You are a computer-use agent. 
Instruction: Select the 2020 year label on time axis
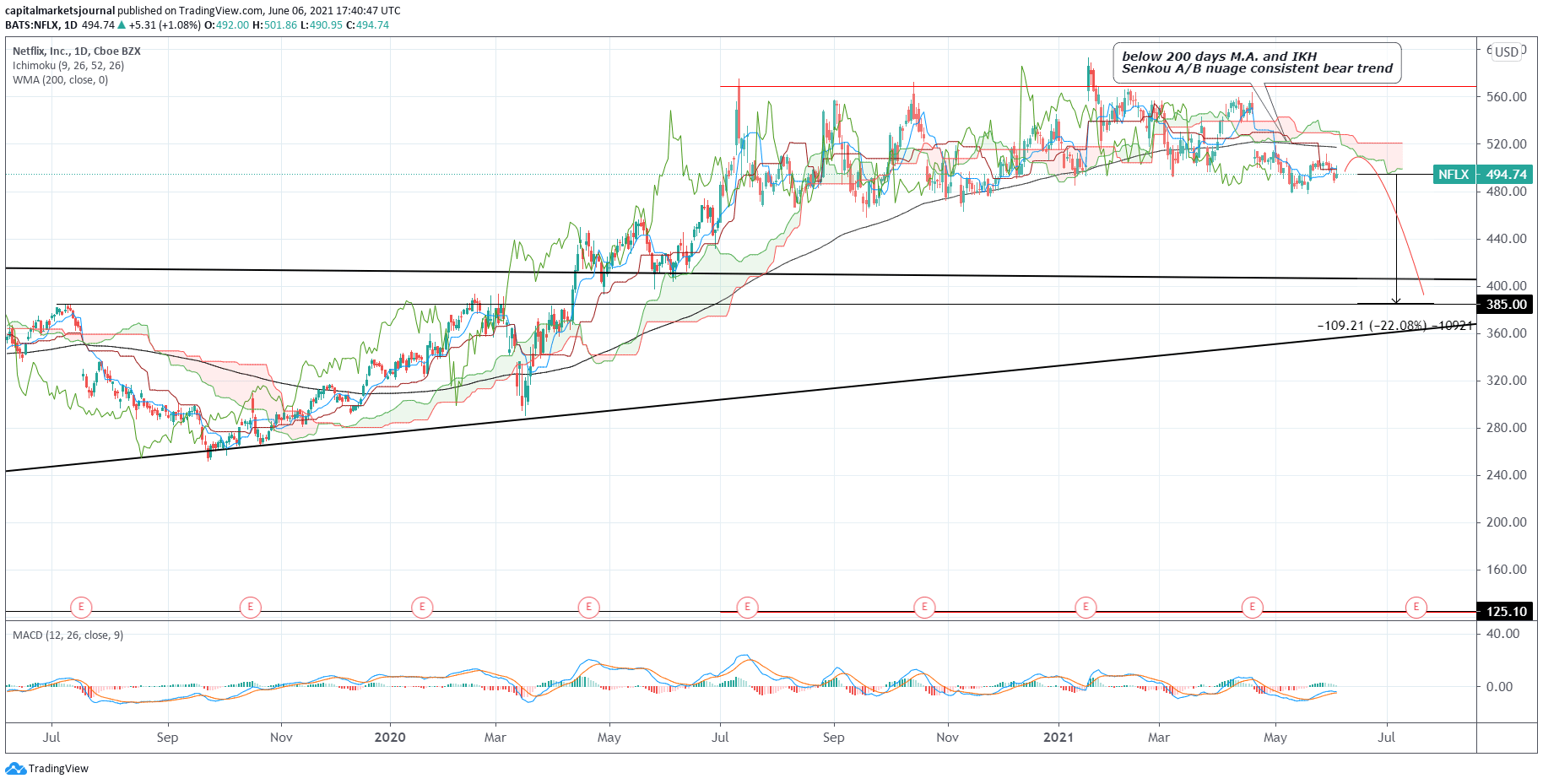[x=390, y=738]
